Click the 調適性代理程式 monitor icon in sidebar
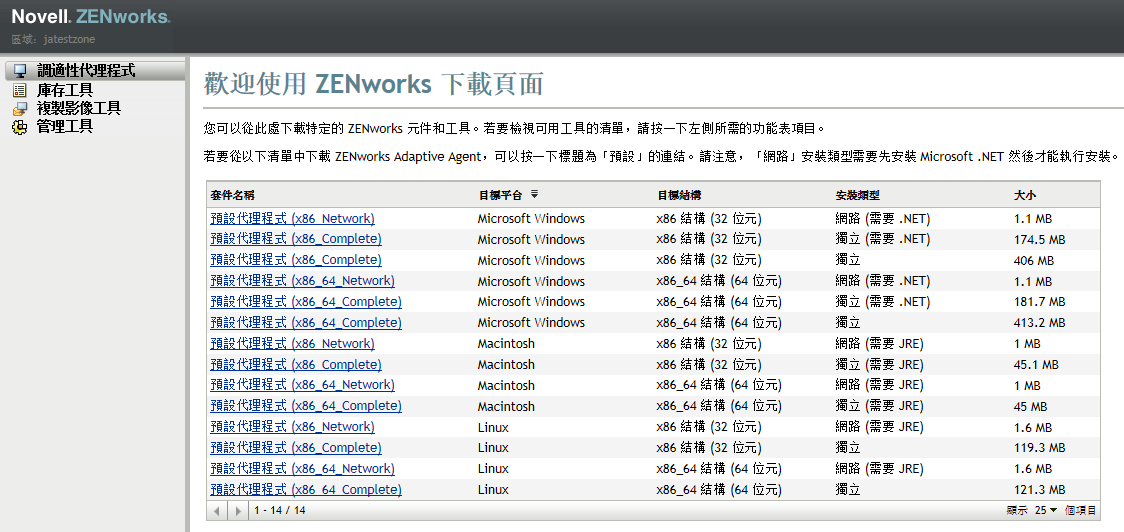Screen dimensions: 1124x532 [x=21, y=71]
